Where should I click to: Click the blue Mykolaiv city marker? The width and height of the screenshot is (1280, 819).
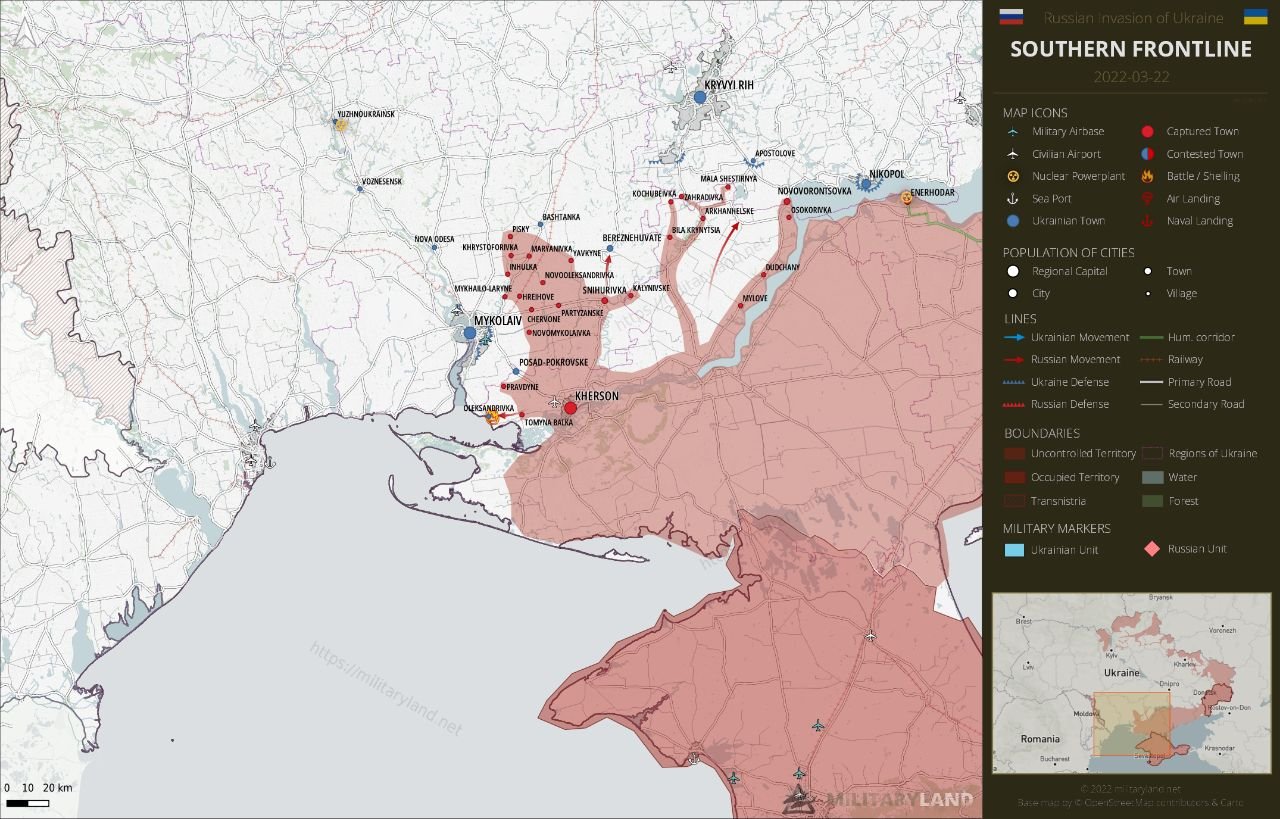(x=470, y=333)
